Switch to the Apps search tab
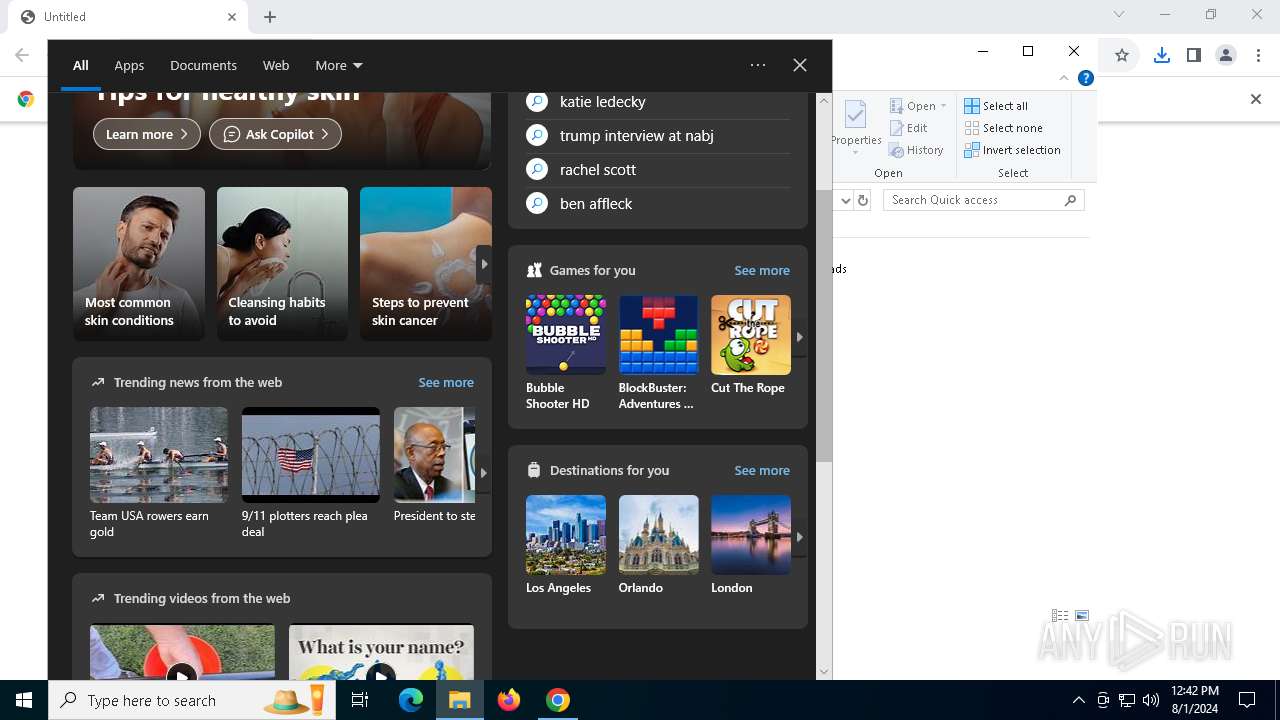The width and height of the screenshot is (1280, 720). (x=129, y=65)
